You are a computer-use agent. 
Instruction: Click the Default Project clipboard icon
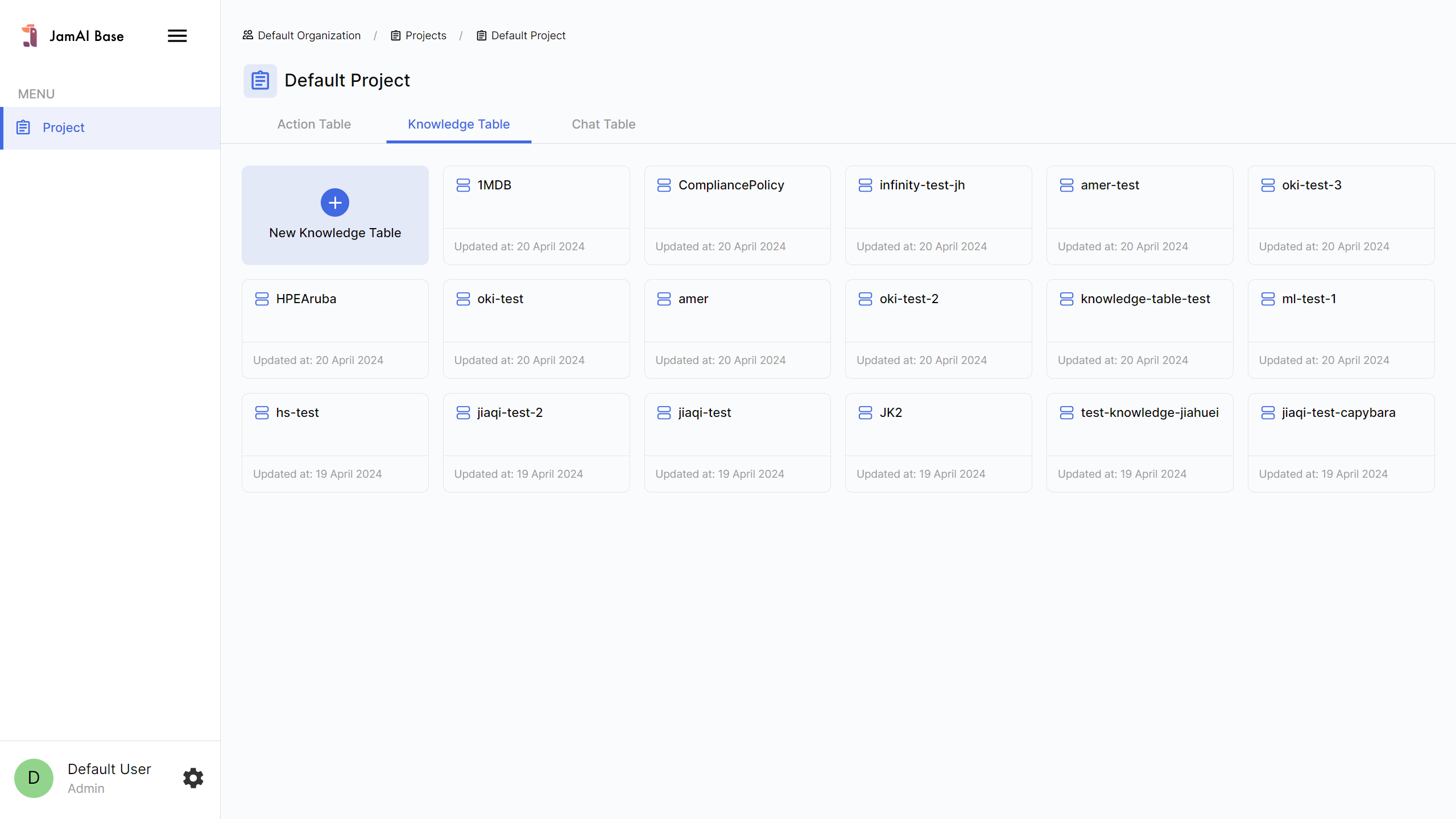coord(260,80)
